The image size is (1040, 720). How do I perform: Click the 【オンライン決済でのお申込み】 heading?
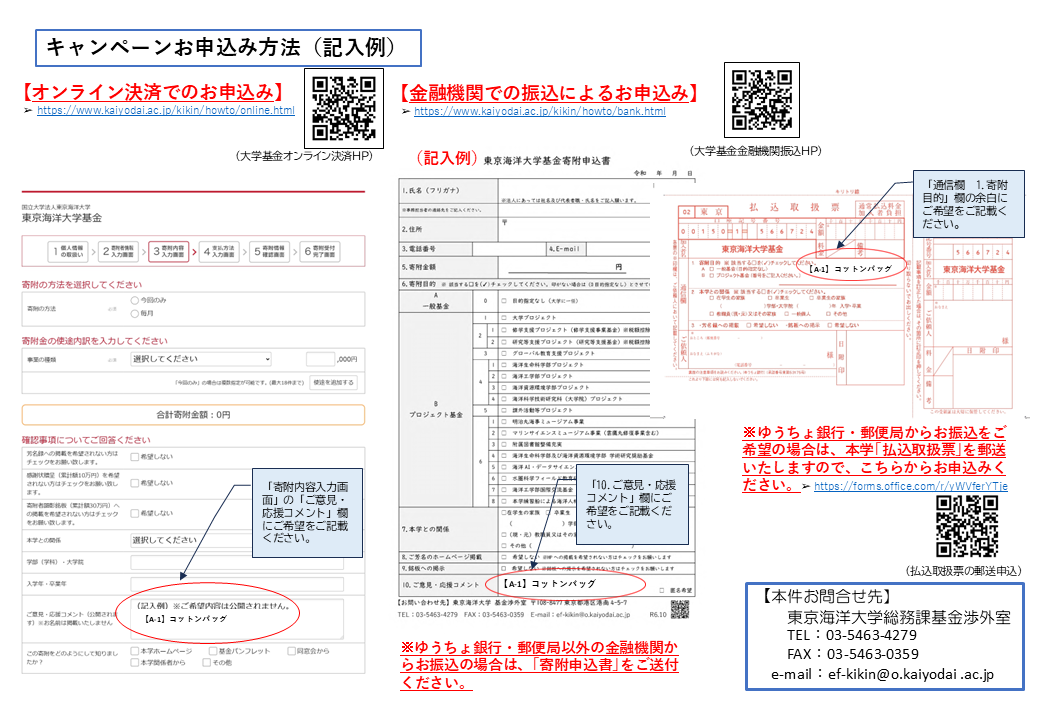coord(153,91)
